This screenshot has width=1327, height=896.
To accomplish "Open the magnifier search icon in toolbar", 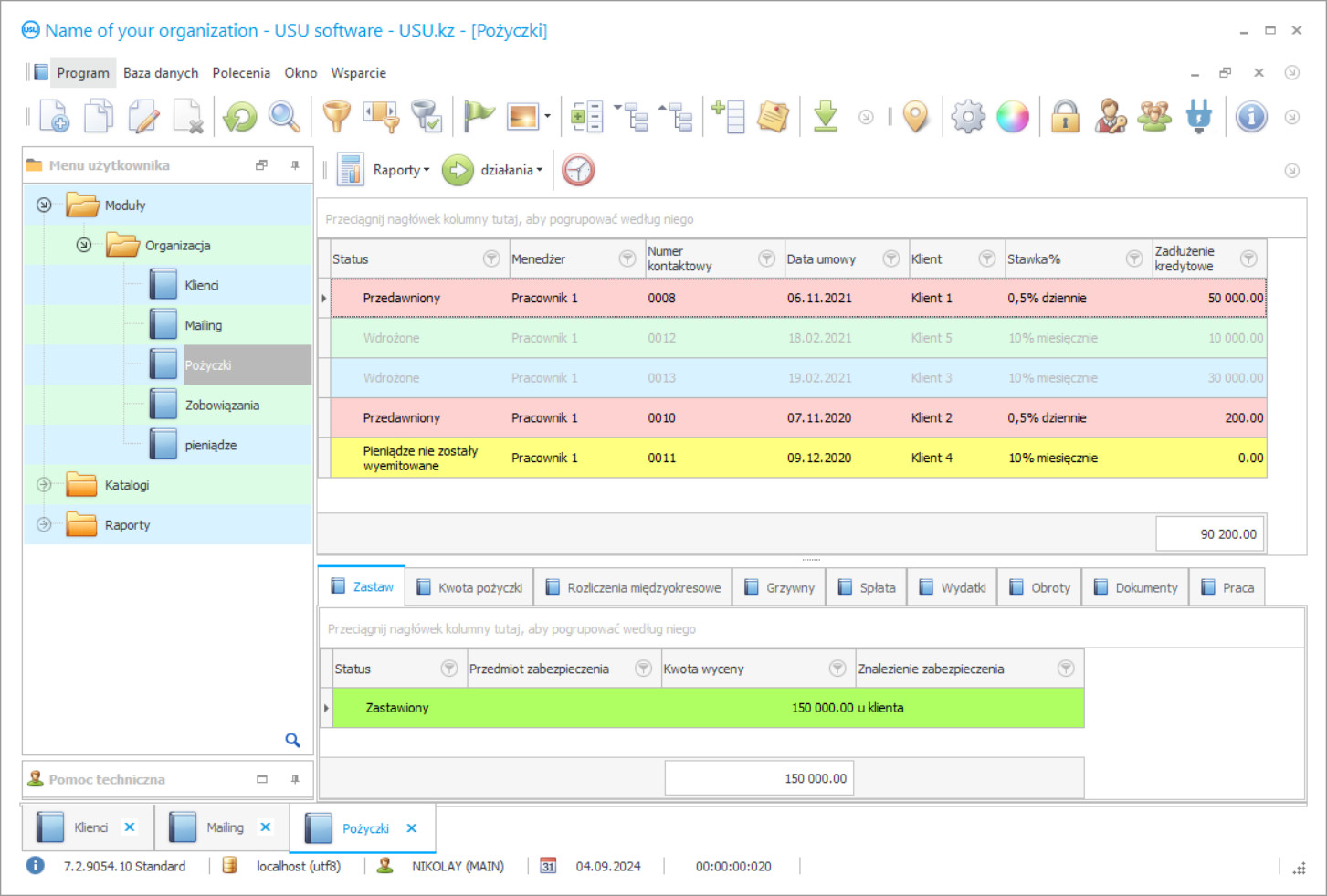I will pyautogui.click(x=284, y=117).
